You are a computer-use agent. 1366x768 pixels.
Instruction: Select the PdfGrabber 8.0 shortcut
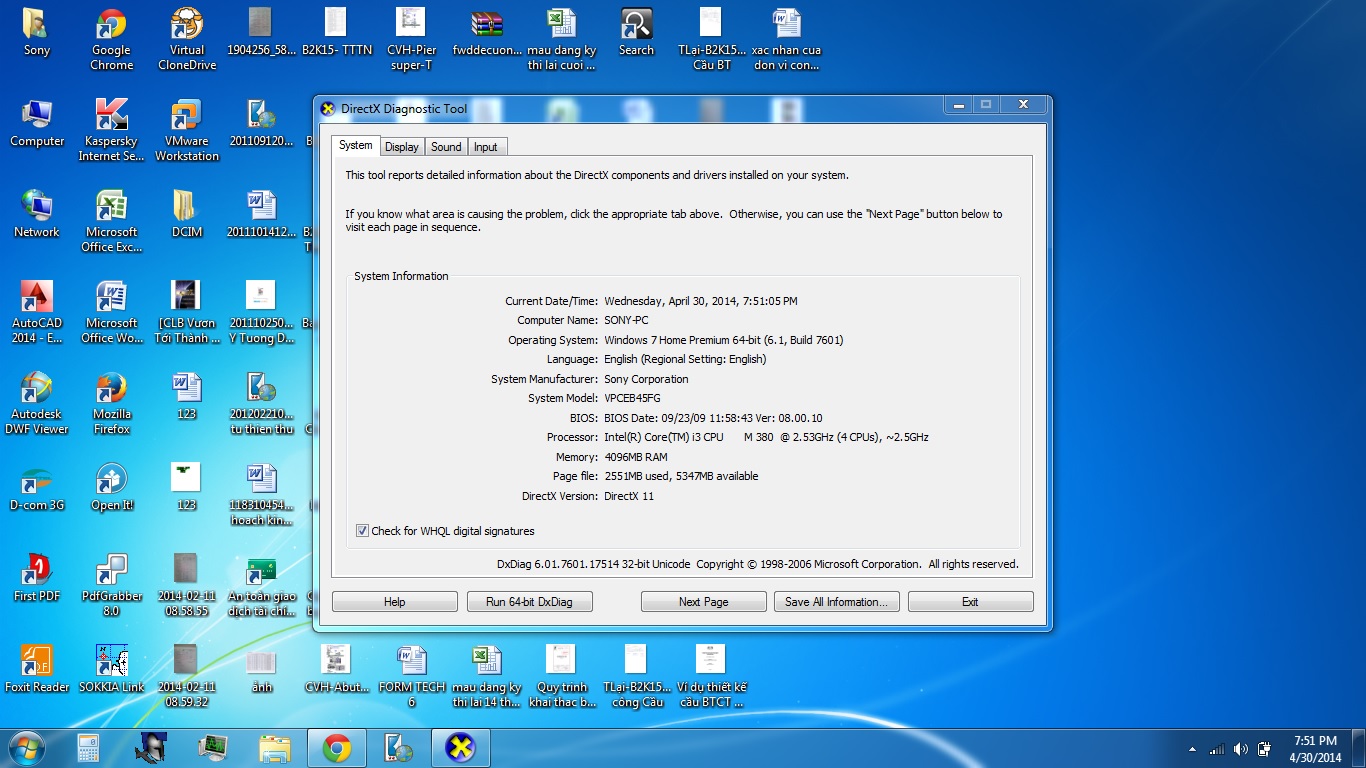coord(112,585)
